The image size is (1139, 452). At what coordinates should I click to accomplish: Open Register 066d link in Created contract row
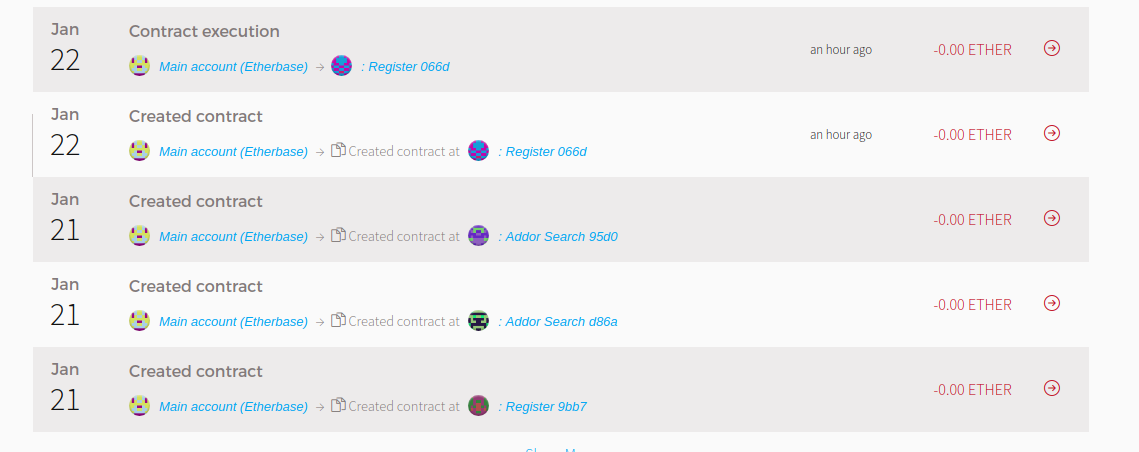pyautogui.click(x=543, y=152)
